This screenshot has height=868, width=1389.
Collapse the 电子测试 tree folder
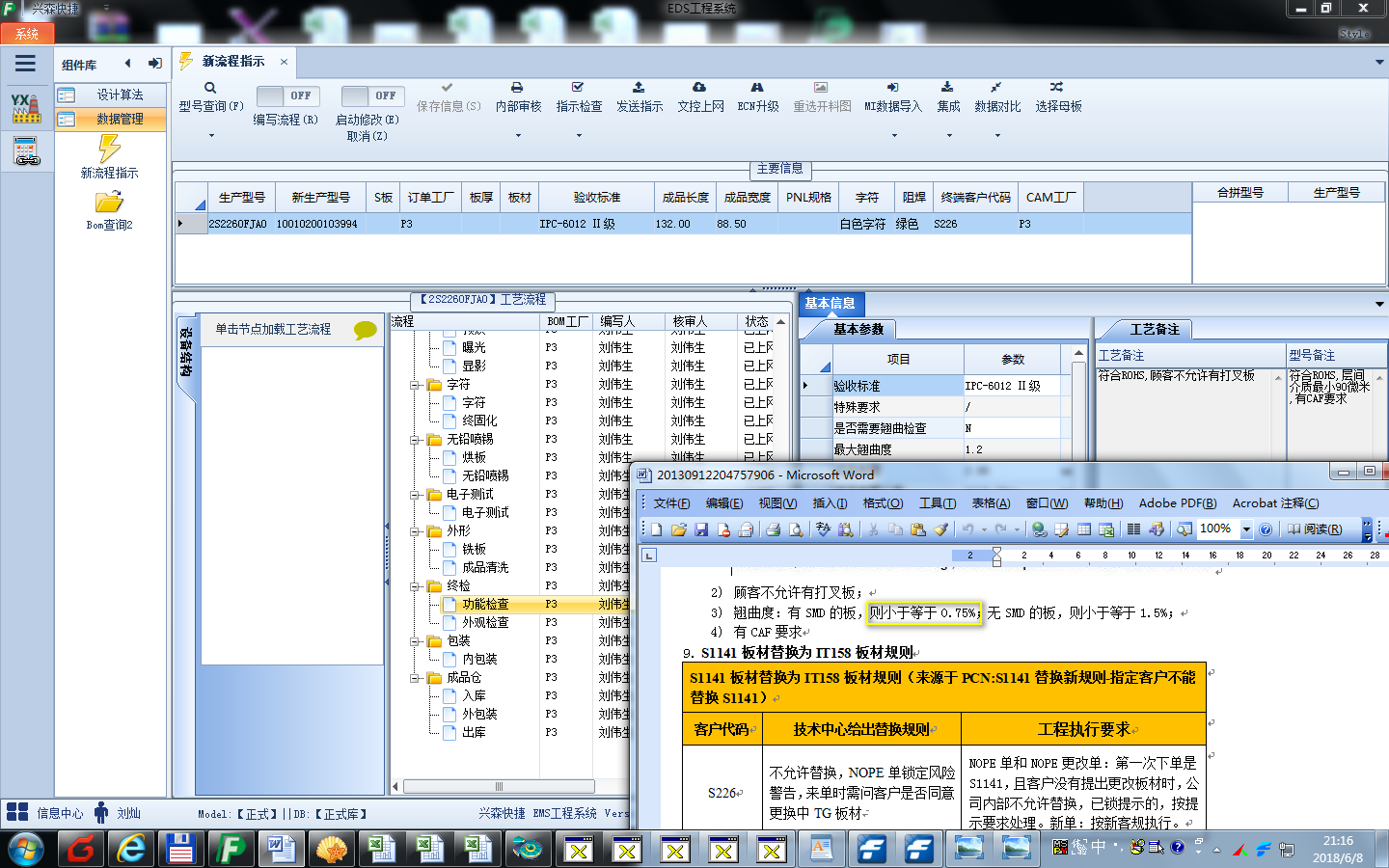click(x=416, y=495)
